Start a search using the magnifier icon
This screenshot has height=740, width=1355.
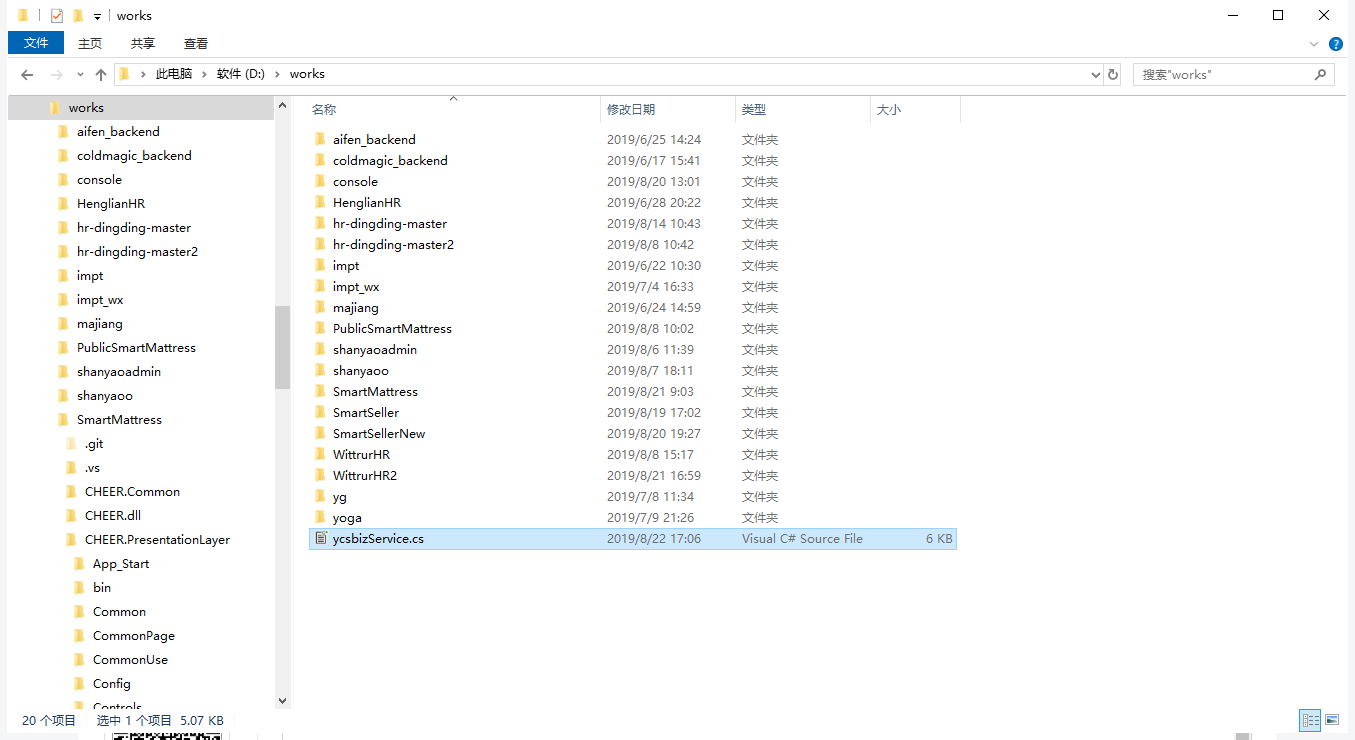pos(1321,73)
